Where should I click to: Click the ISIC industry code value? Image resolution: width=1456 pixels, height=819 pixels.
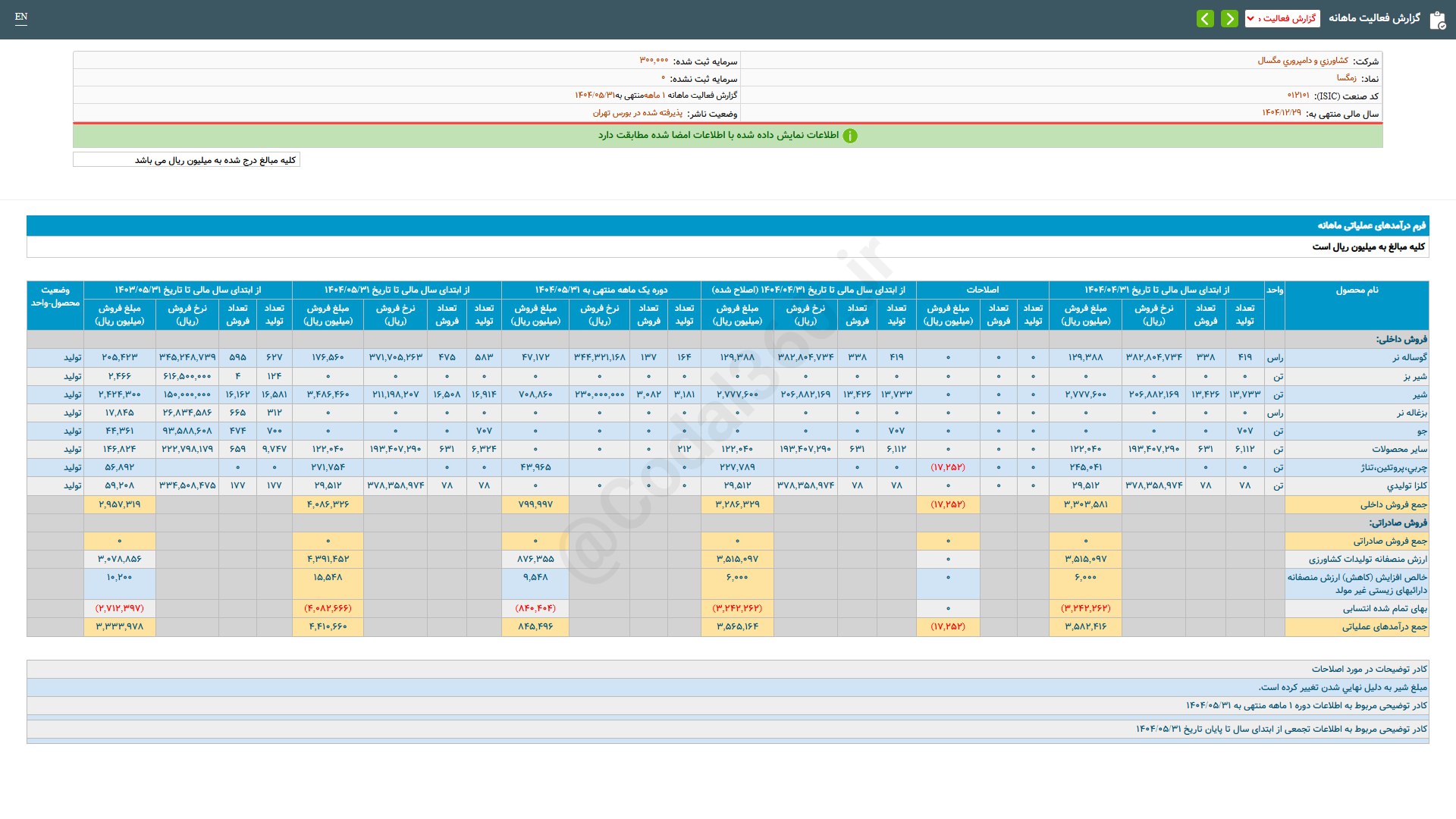click(1298, 96)
